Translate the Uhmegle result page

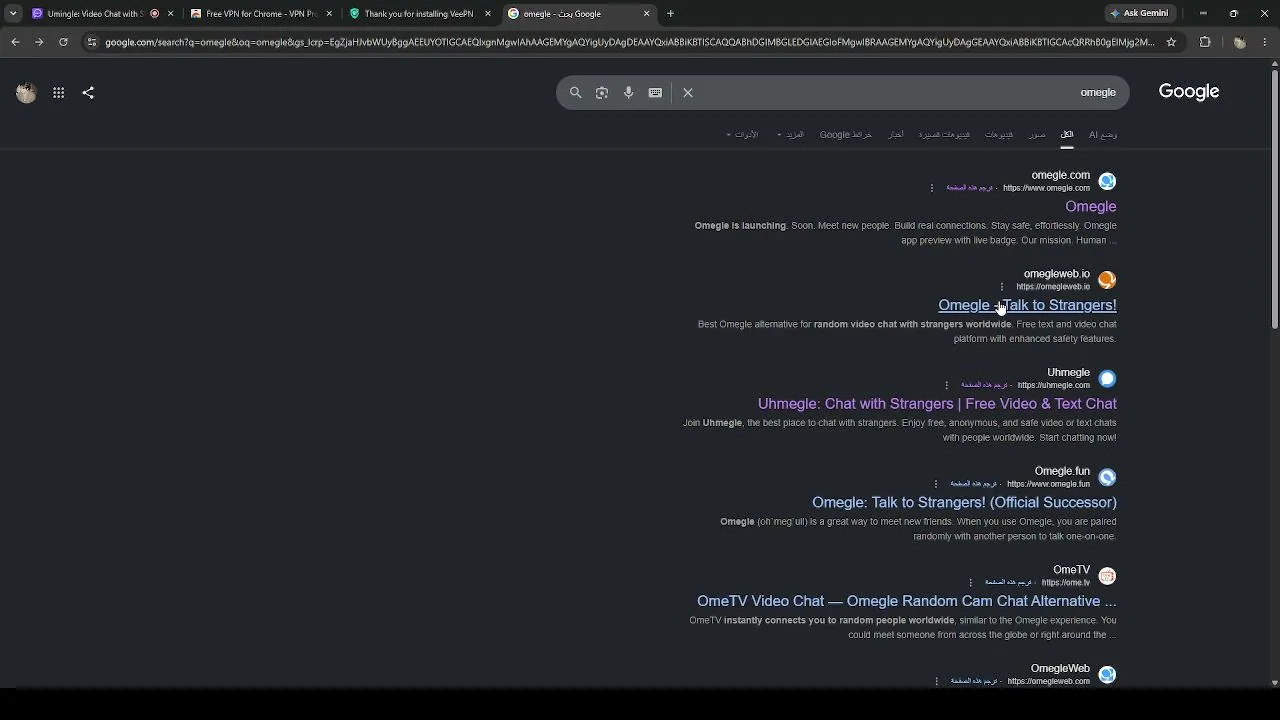pyautogui.click(x=985, y=385)
